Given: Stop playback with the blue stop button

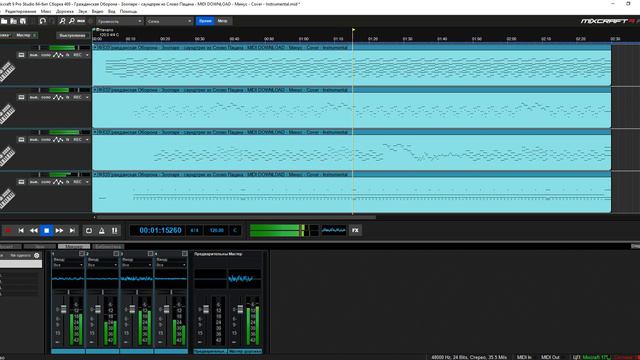Looking at the screenshot, I should coord(47,231).
